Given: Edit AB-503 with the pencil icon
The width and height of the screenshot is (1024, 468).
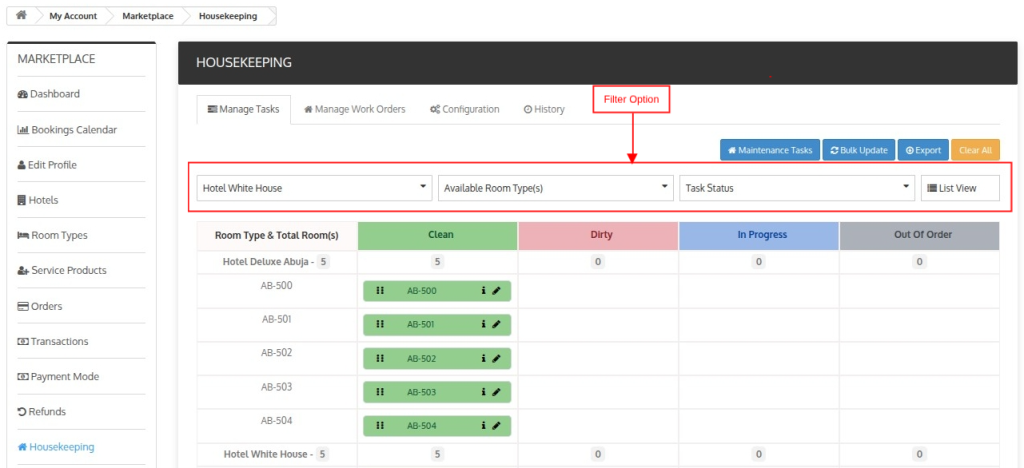Looking at the screenshot, I should click(496, 392).
